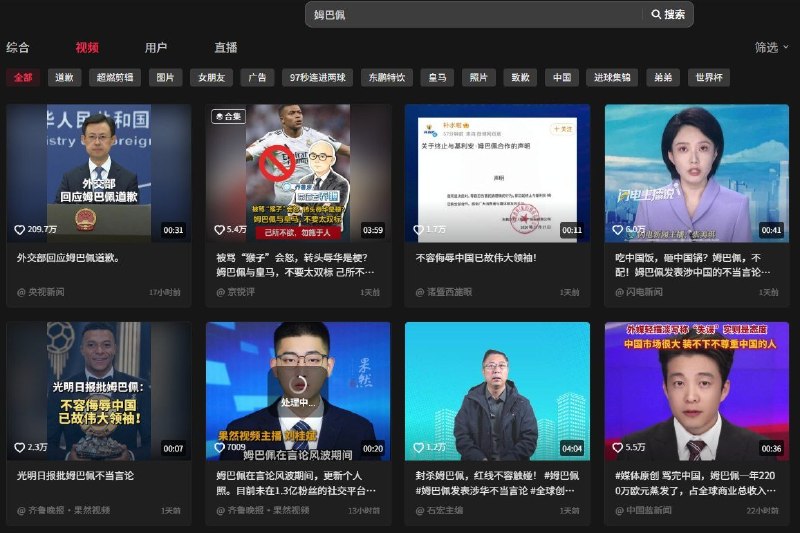This screenshot has width=800, height=533.
Task: Click the heart icon showing 6.0万
Action: [617, 230]
